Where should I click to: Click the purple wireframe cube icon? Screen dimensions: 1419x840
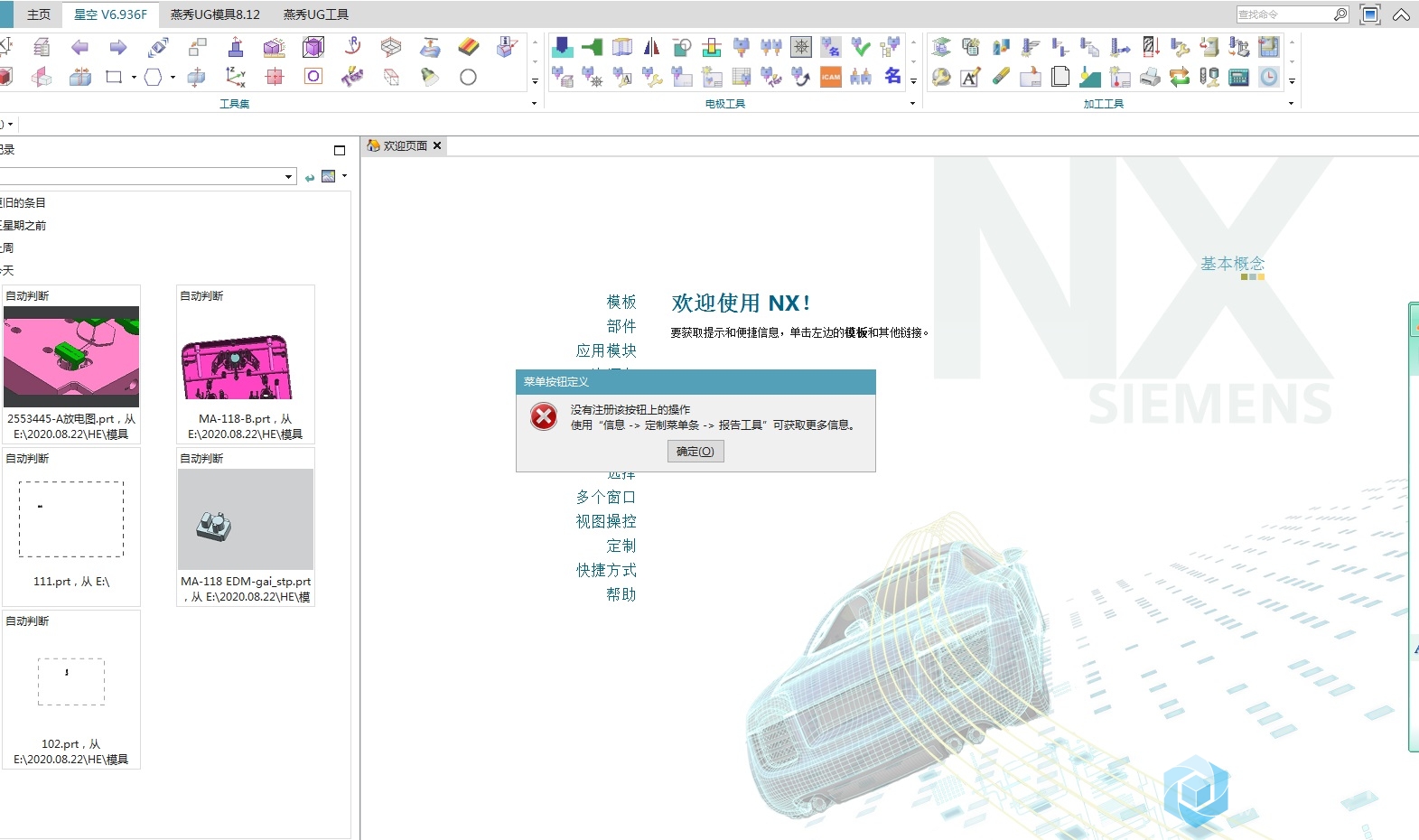tap(313, 47)
